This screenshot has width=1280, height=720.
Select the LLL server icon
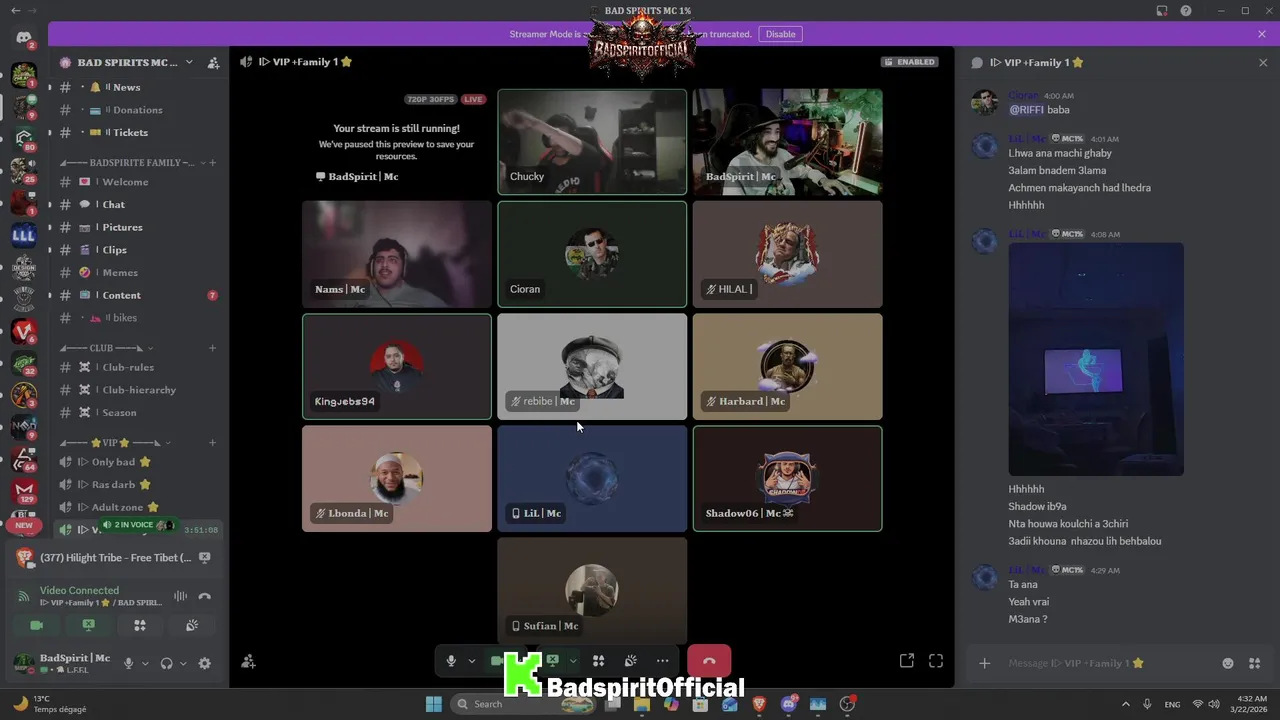[24, 236]
